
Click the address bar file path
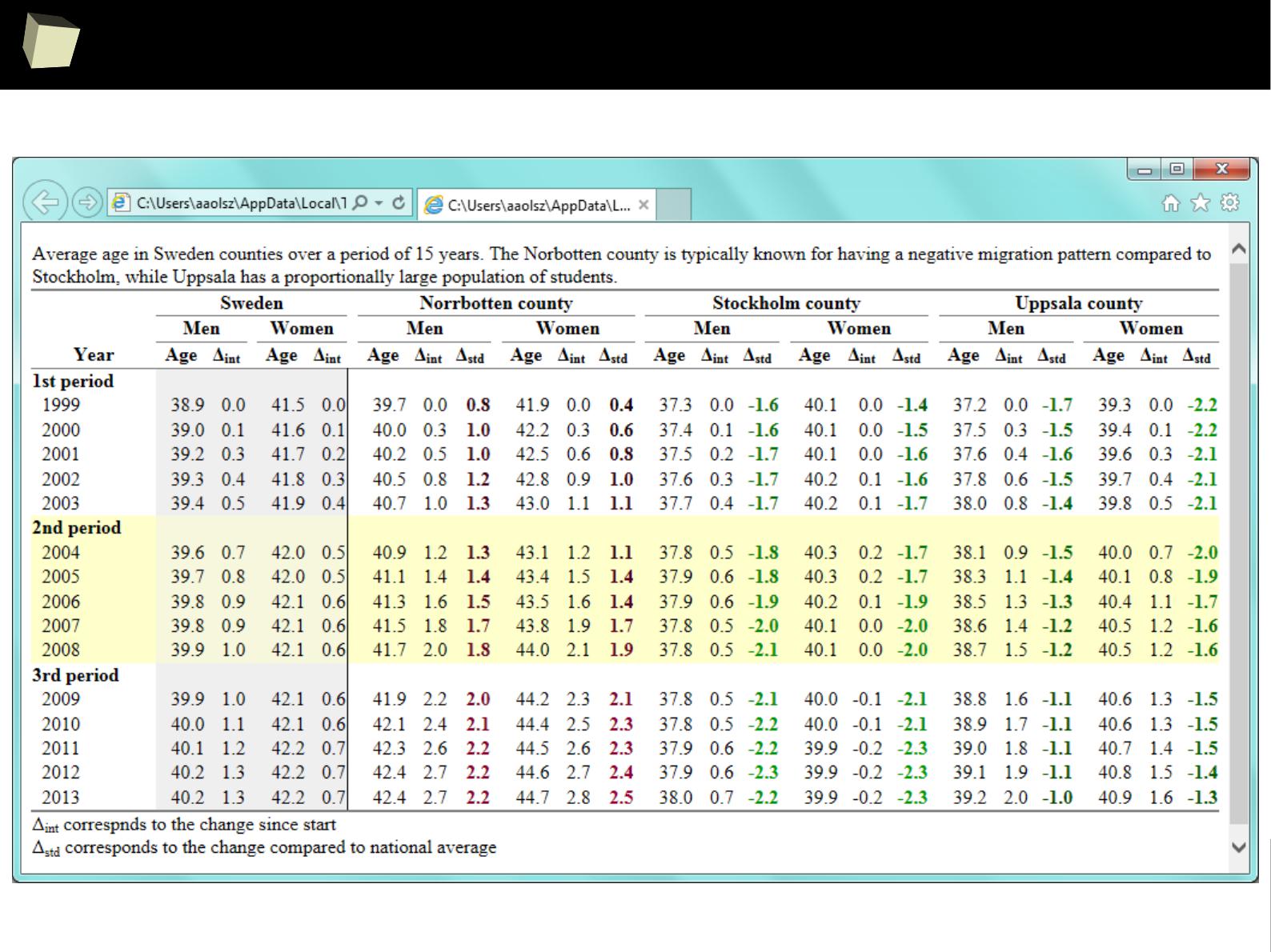pyautogui.click(x=241, y=203)
